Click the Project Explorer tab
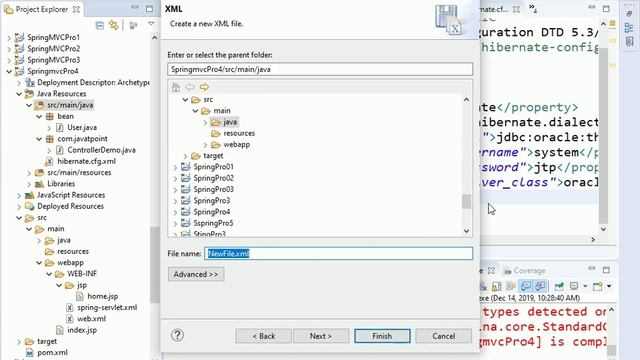 (x=42, y=9)
